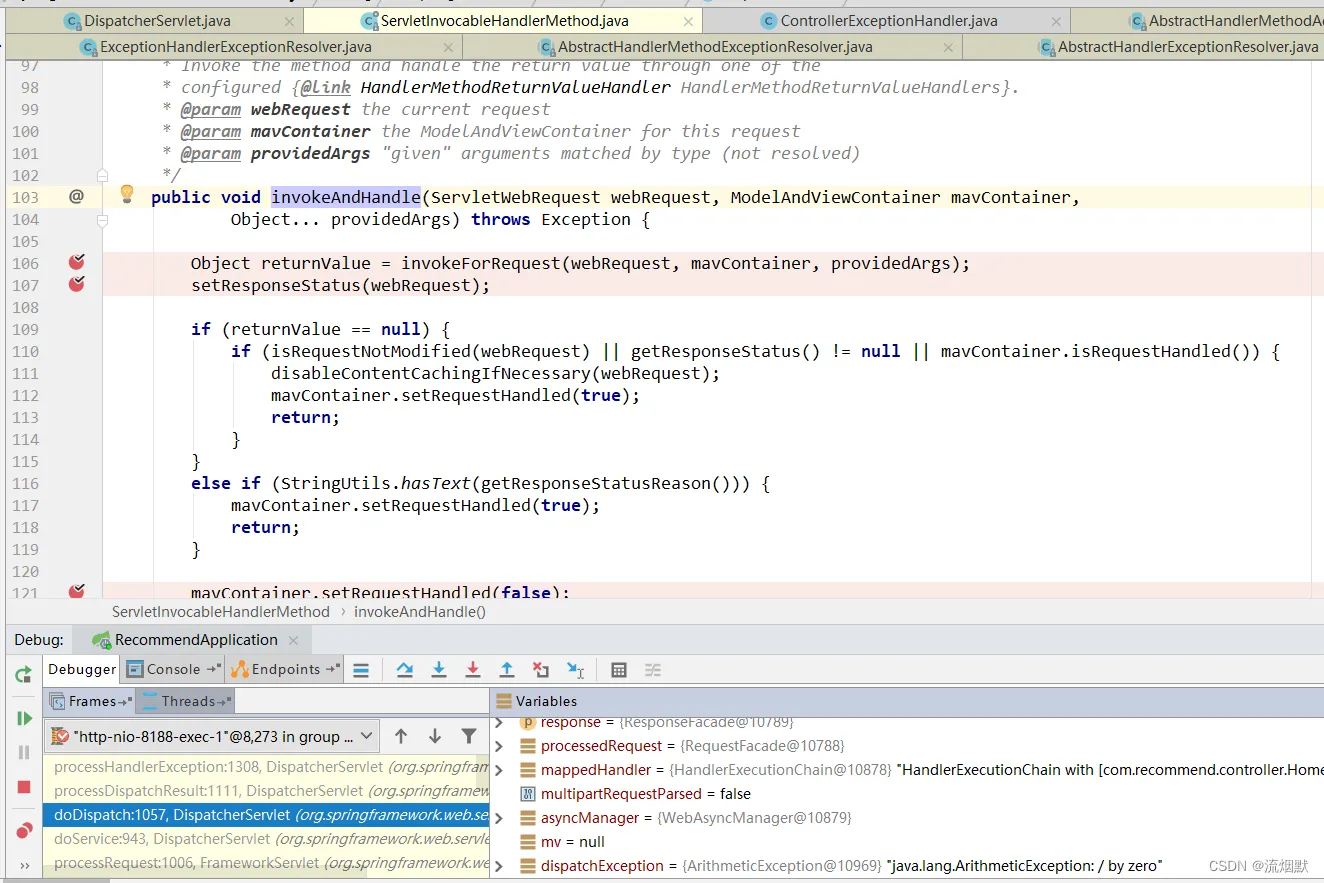
Task: Select the multipartRequestParsed = false variable
Action: pos(645,794)
